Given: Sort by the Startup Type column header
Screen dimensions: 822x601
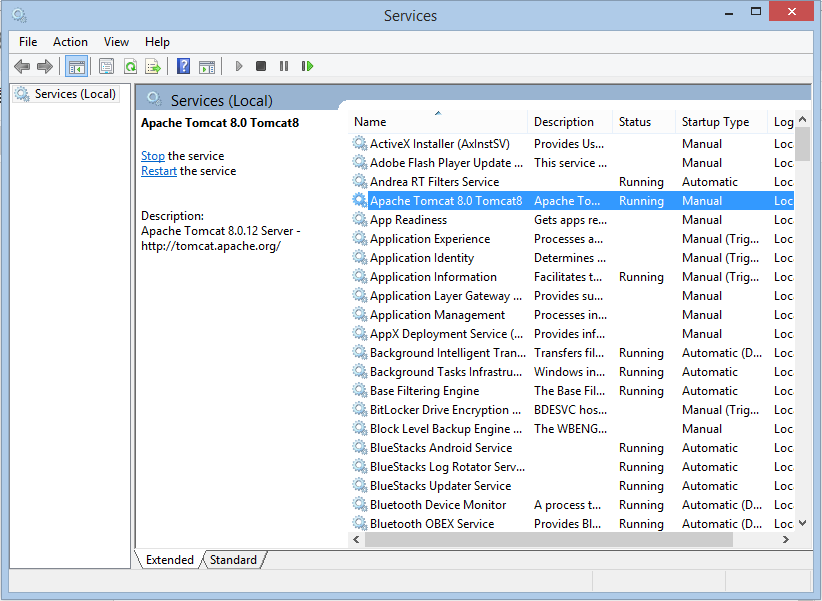Looking at the screenshot, I should (721, 122).
